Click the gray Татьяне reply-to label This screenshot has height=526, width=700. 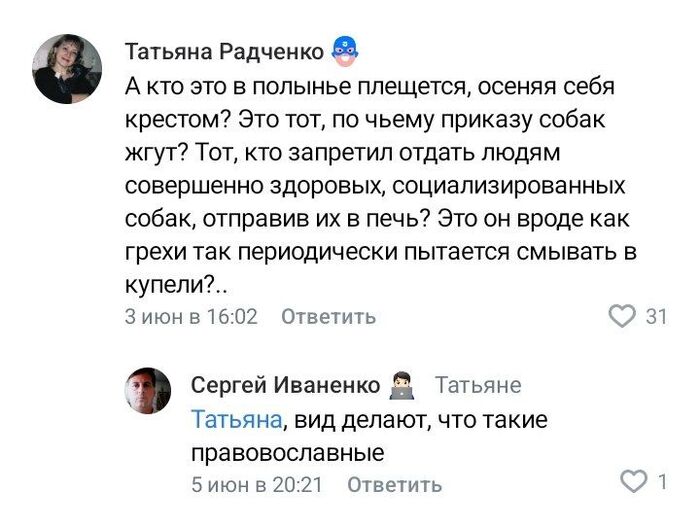478,386
